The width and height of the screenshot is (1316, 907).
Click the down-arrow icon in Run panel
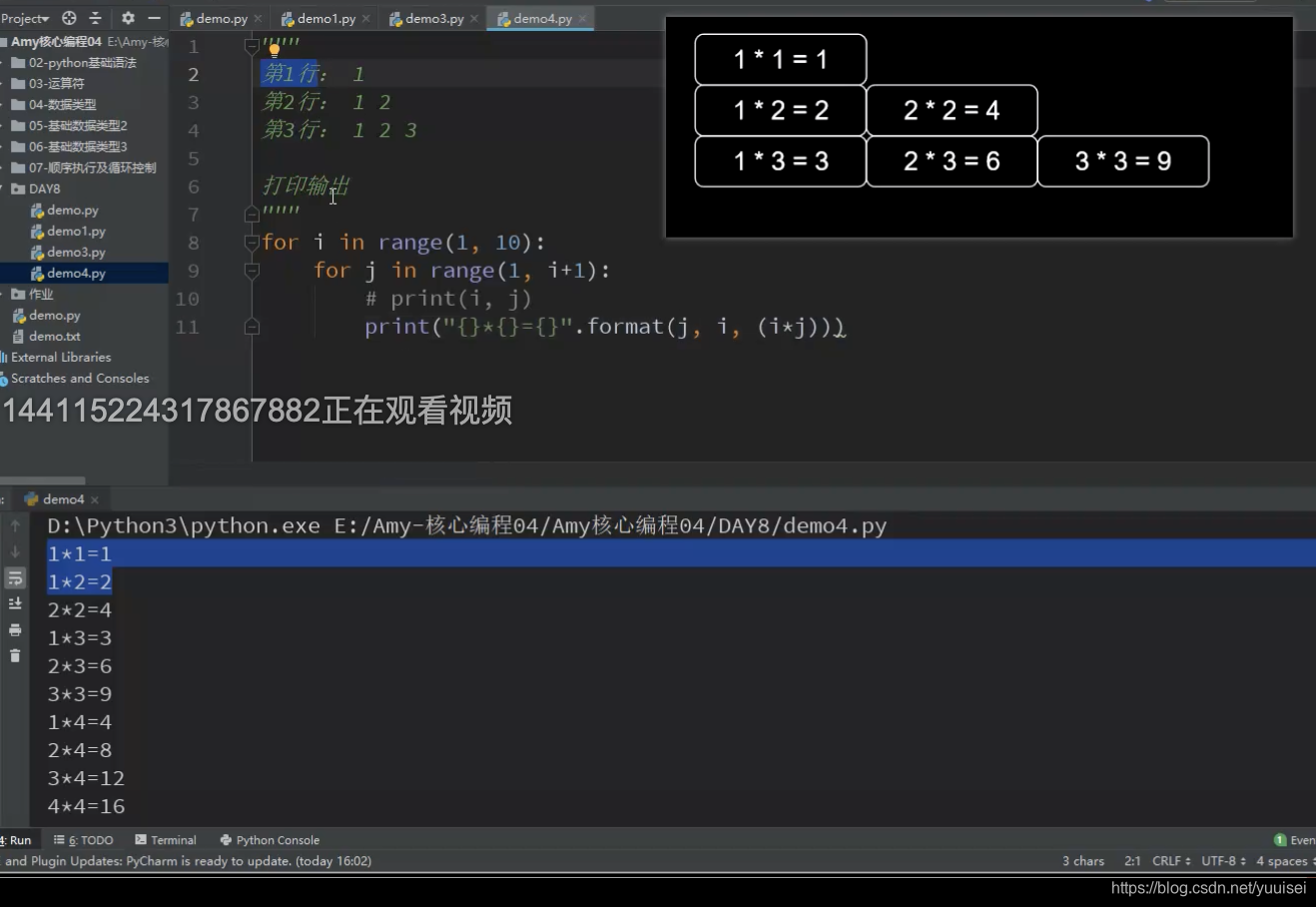click(x=15, y=551)
